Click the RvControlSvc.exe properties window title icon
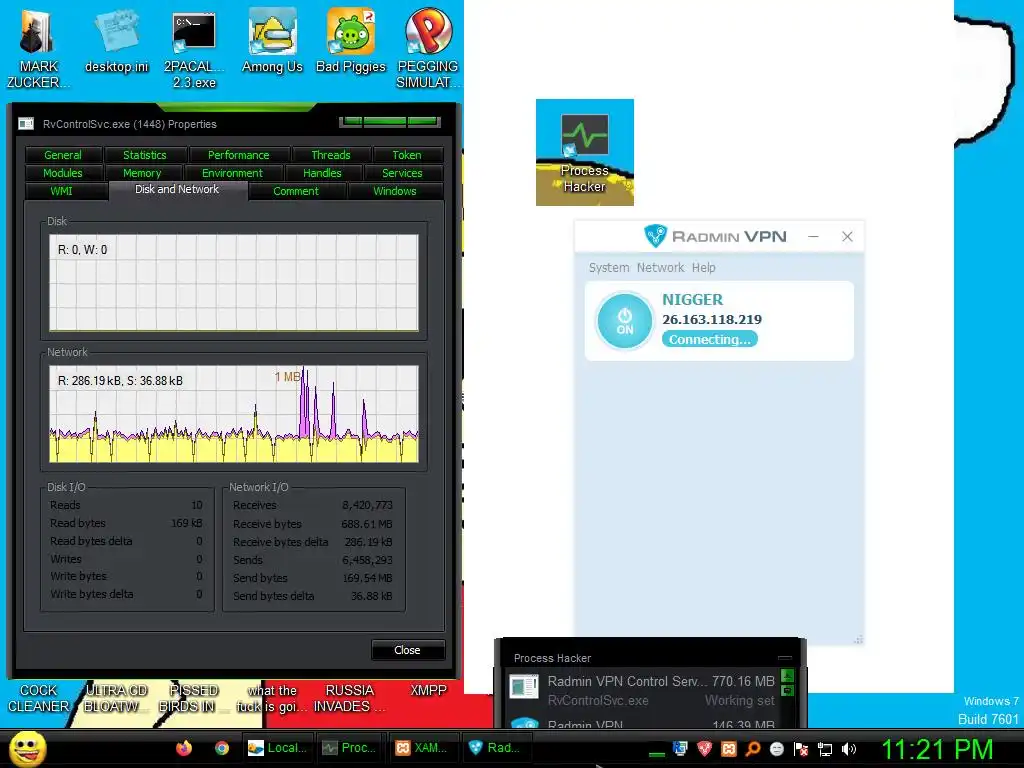 click(x=26, y=123)
